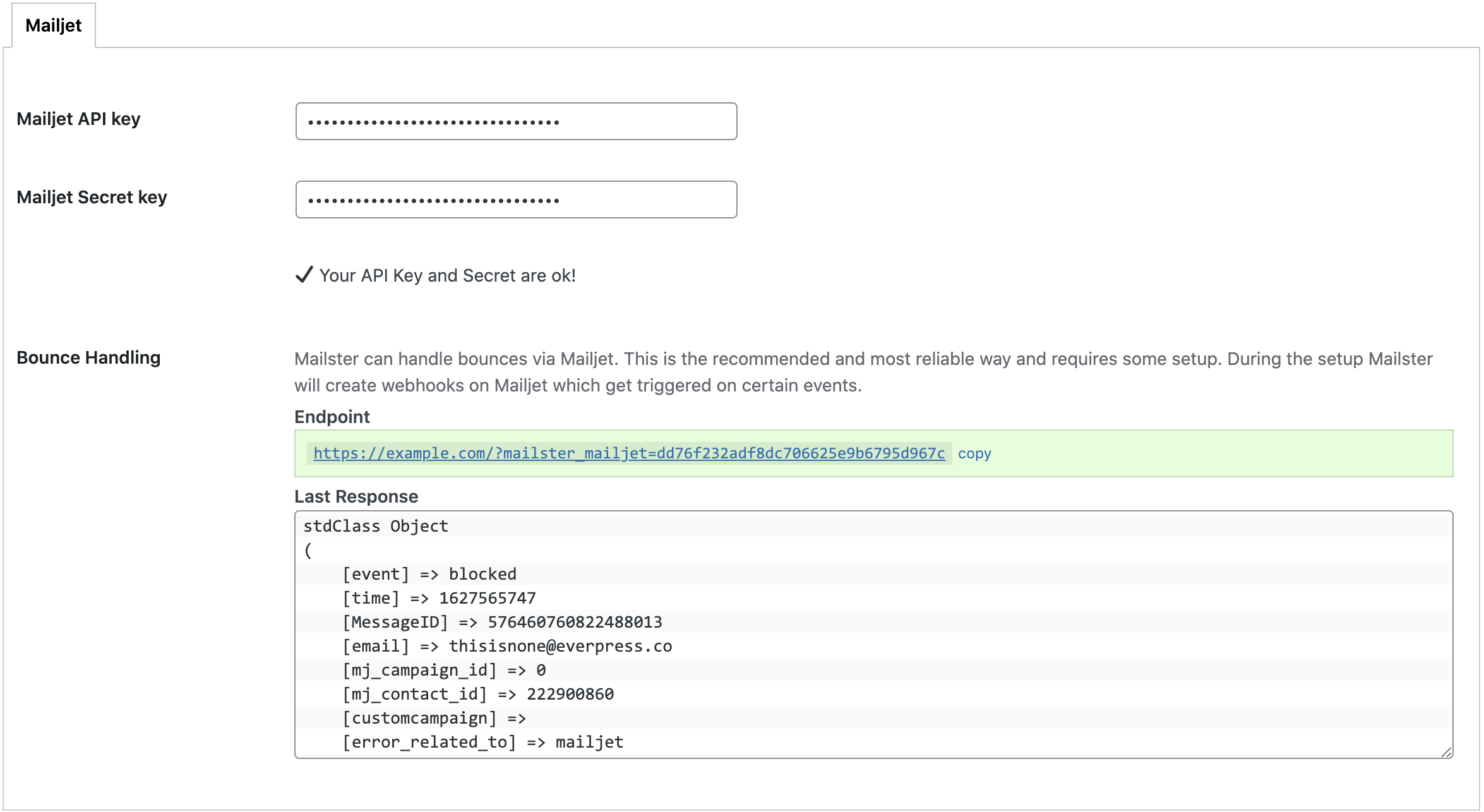Click the "thisisnone@everpress.co" email line
Viewport: 1484px width, 812px height.
tap(507, 646)
